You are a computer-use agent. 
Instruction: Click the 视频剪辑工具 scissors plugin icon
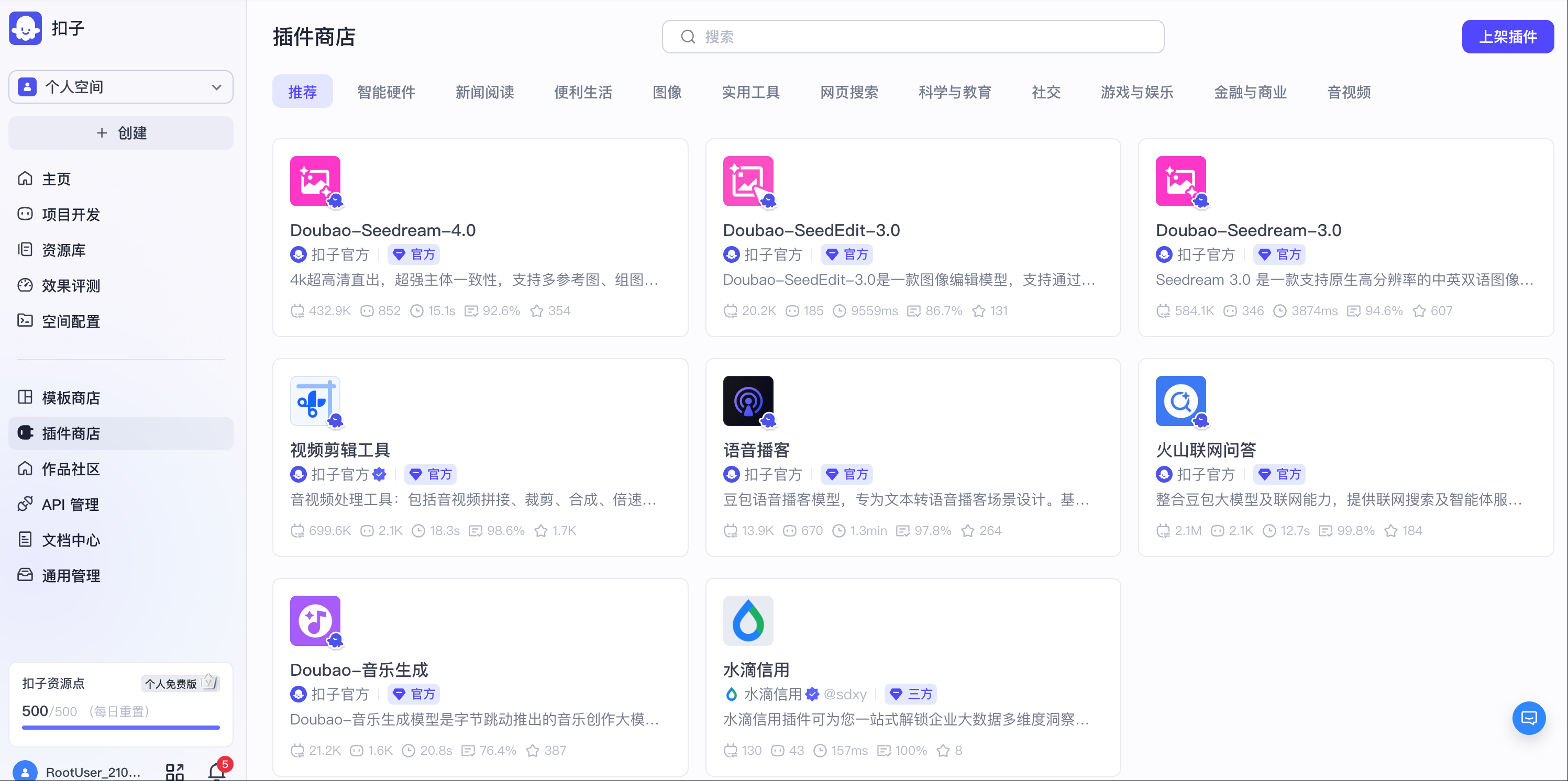(315, 401)
